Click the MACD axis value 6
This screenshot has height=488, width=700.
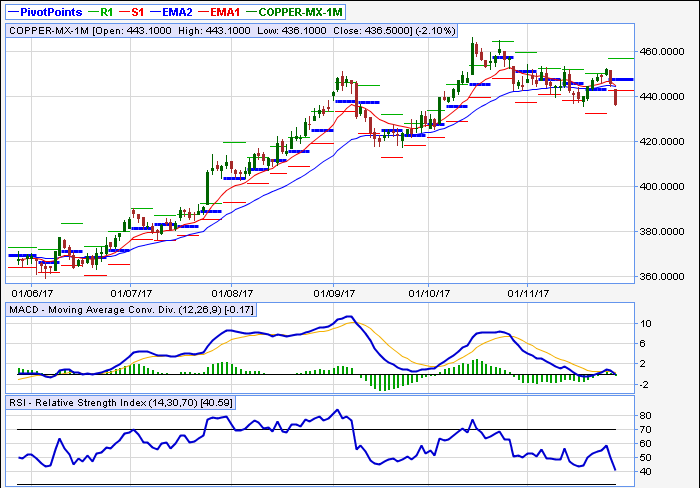click(642, 343)
